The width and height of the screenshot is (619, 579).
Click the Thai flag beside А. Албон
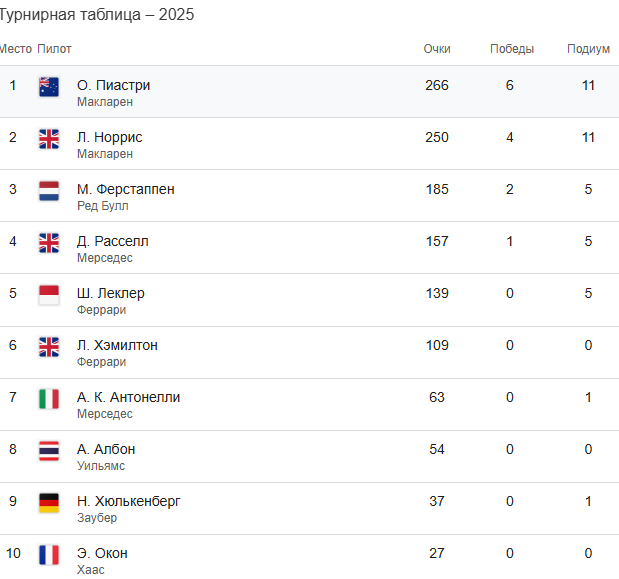(x=49, y=451)
